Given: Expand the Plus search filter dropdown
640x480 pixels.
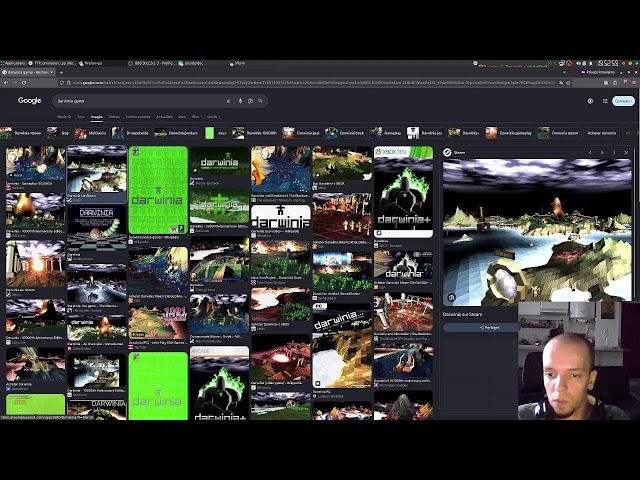Looking at the screenshot, I should pos(197,117).
